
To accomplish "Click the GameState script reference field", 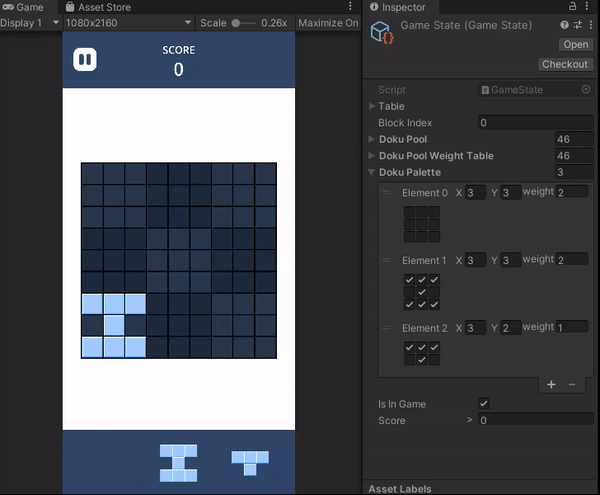I will (x=536, y=90).
